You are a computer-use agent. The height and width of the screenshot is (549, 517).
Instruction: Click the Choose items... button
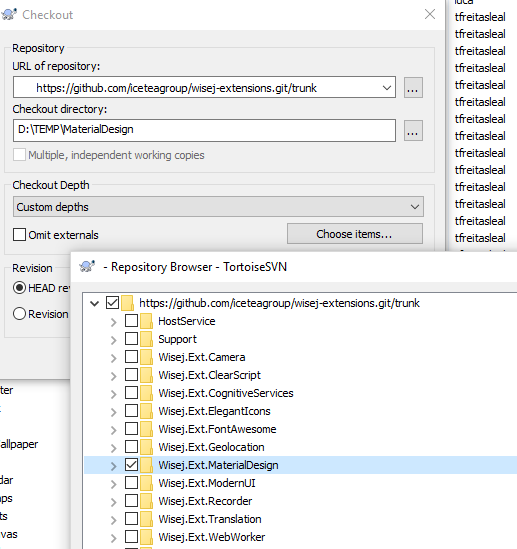coord(355,234)
